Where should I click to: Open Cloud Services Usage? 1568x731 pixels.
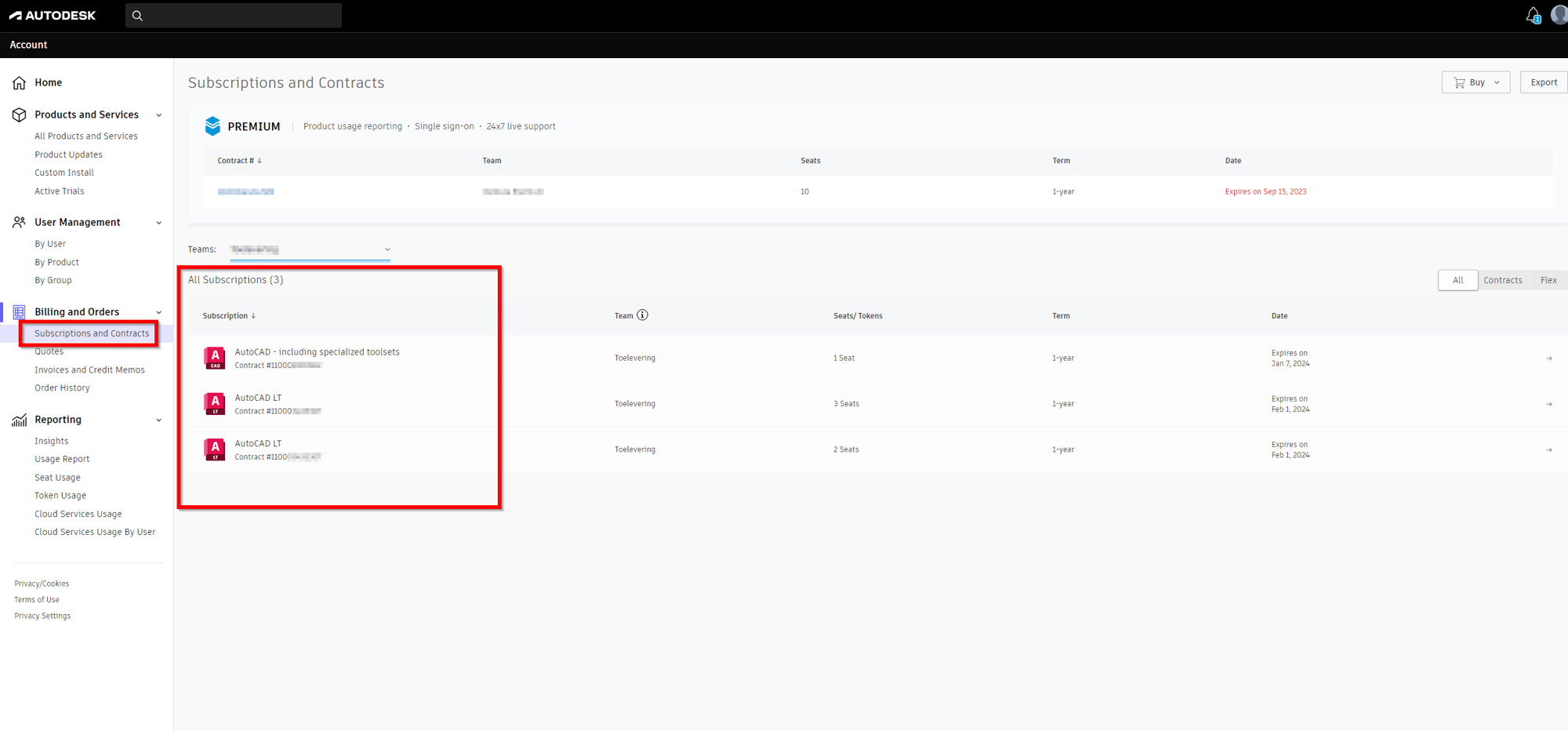(78, 514)
